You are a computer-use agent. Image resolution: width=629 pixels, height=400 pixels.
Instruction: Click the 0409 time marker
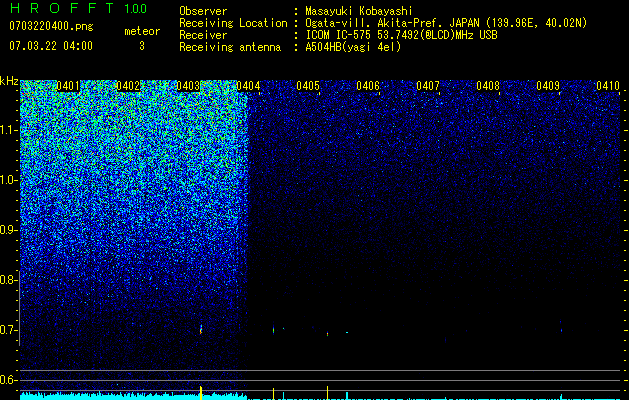[548, 86]
